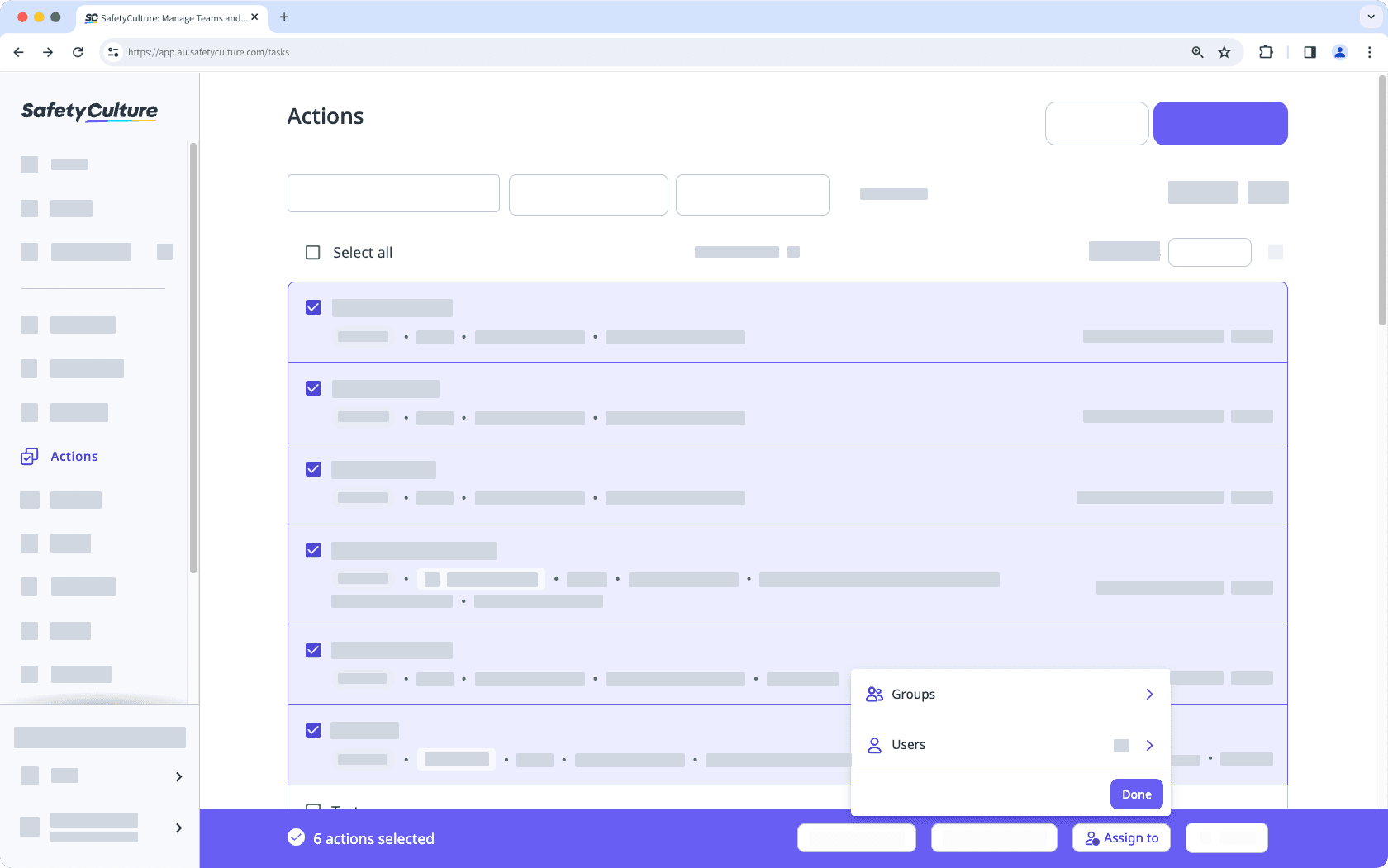Open Actions from the sidebar icon

coord(29,455)
